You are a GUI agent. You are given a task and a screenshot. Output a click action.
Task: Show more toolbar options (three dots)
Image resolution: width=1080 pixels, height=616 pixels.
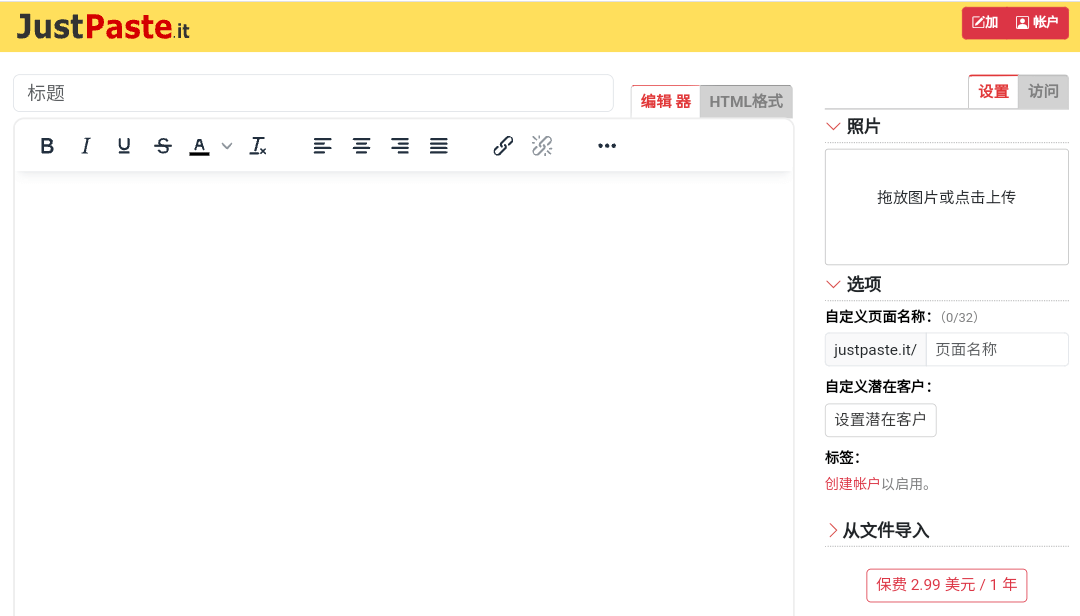coord(607,146)
